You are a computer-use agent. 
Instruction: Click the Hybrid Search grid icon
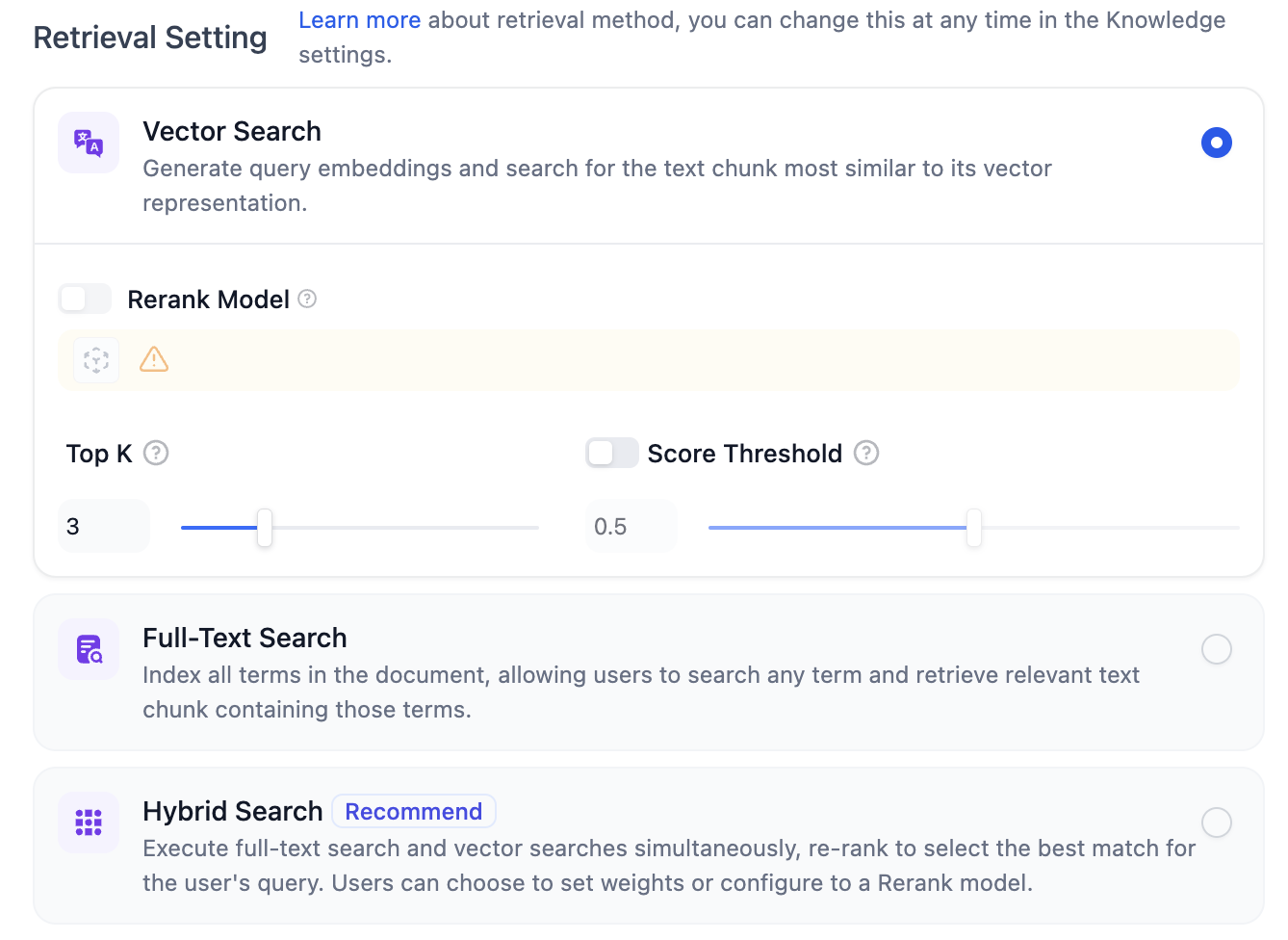pos(89,822)
